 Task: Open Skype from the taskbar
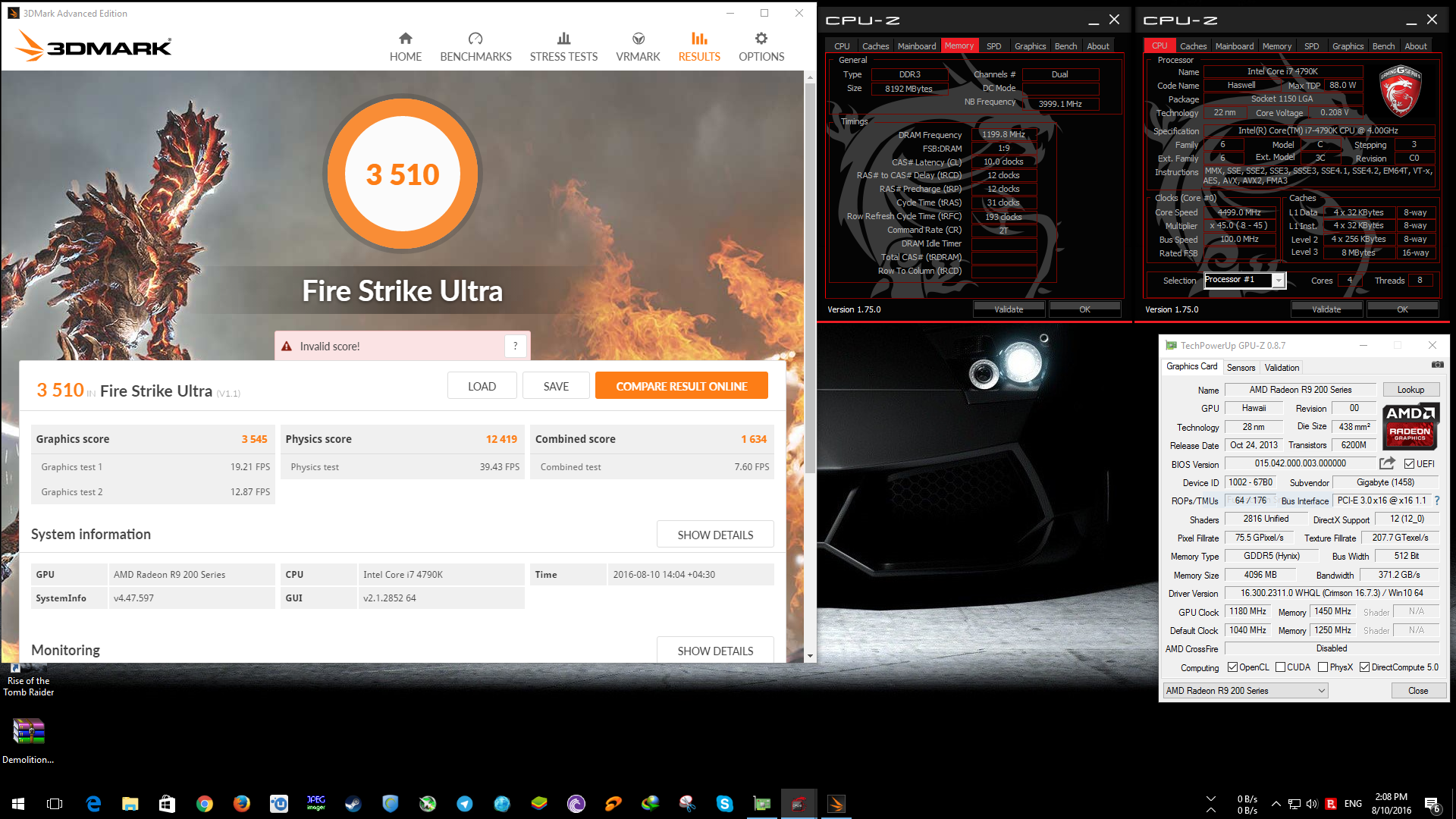[x=725, y=804]
